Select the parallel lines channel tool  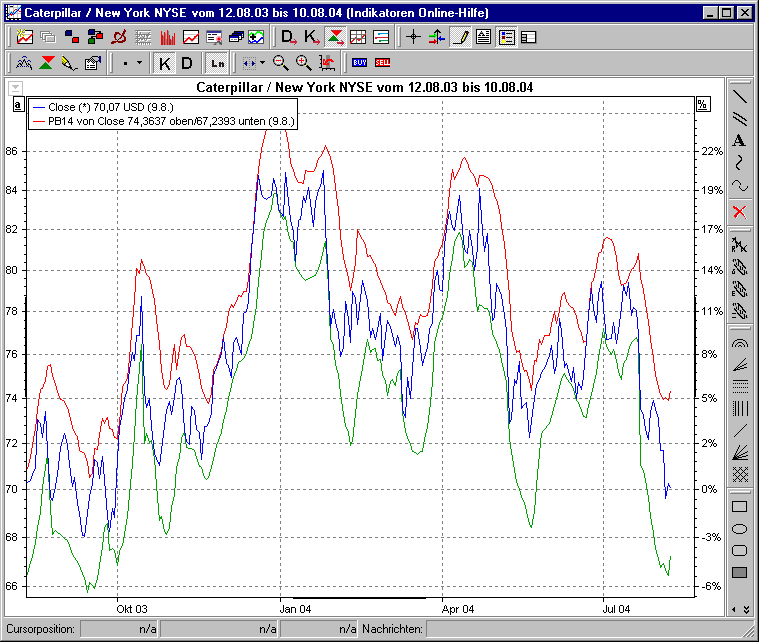coord(740,119)
